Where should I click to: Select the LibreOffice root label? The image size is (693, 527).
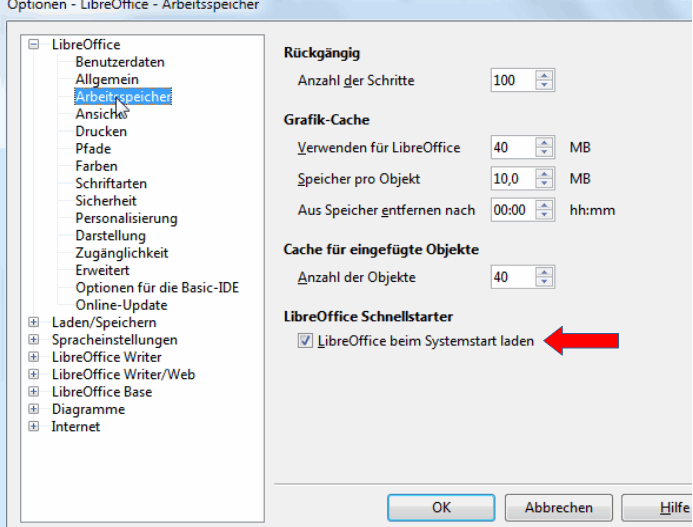click(x=86, y=45)
